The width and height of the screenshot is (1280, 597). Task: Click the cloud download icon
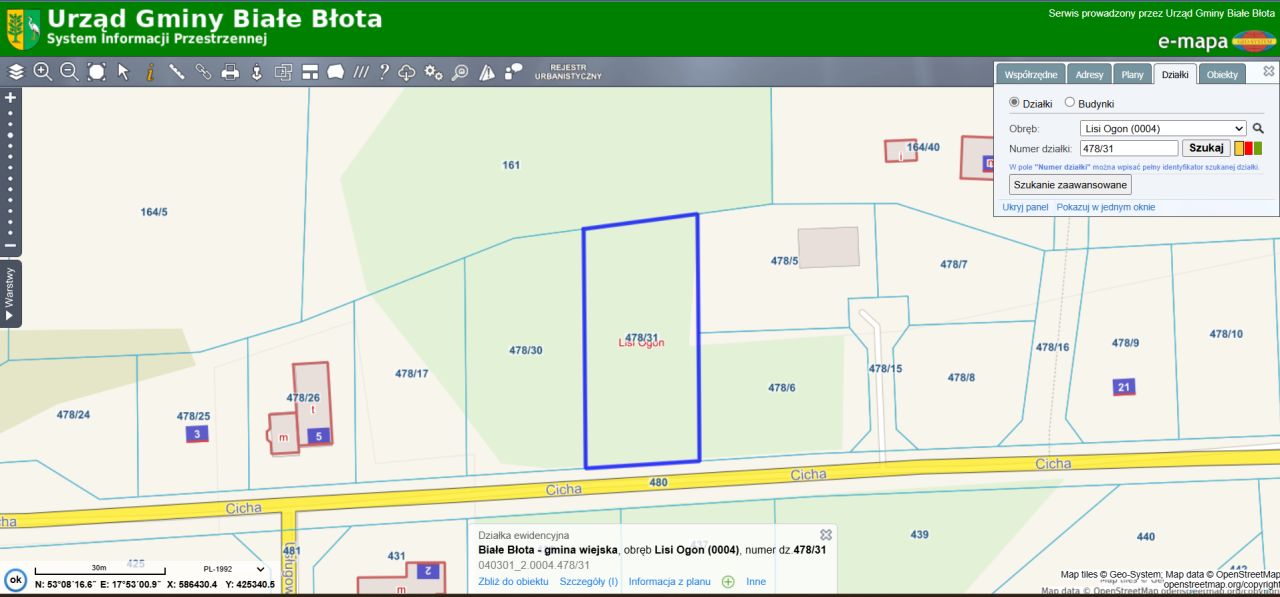pyautogui.click(x=407, y=72)
